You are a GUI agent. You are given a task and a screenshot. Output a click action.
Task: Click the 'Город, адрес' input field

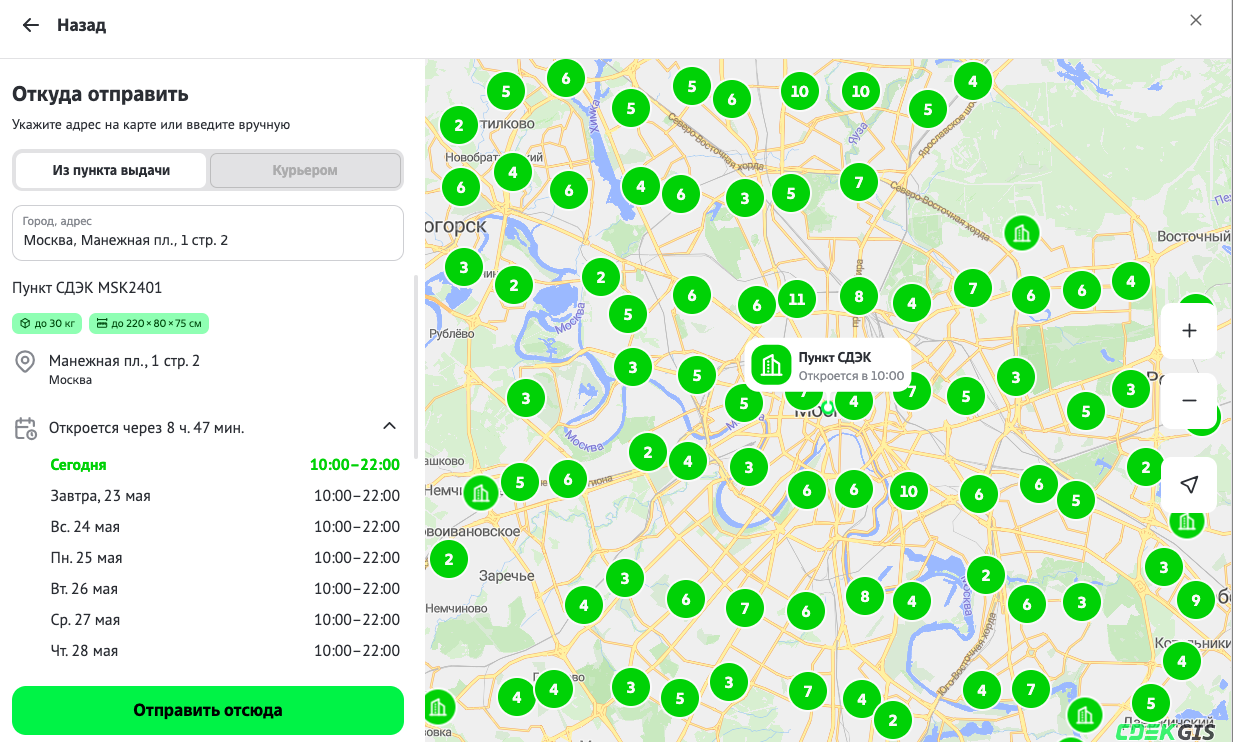208,233
